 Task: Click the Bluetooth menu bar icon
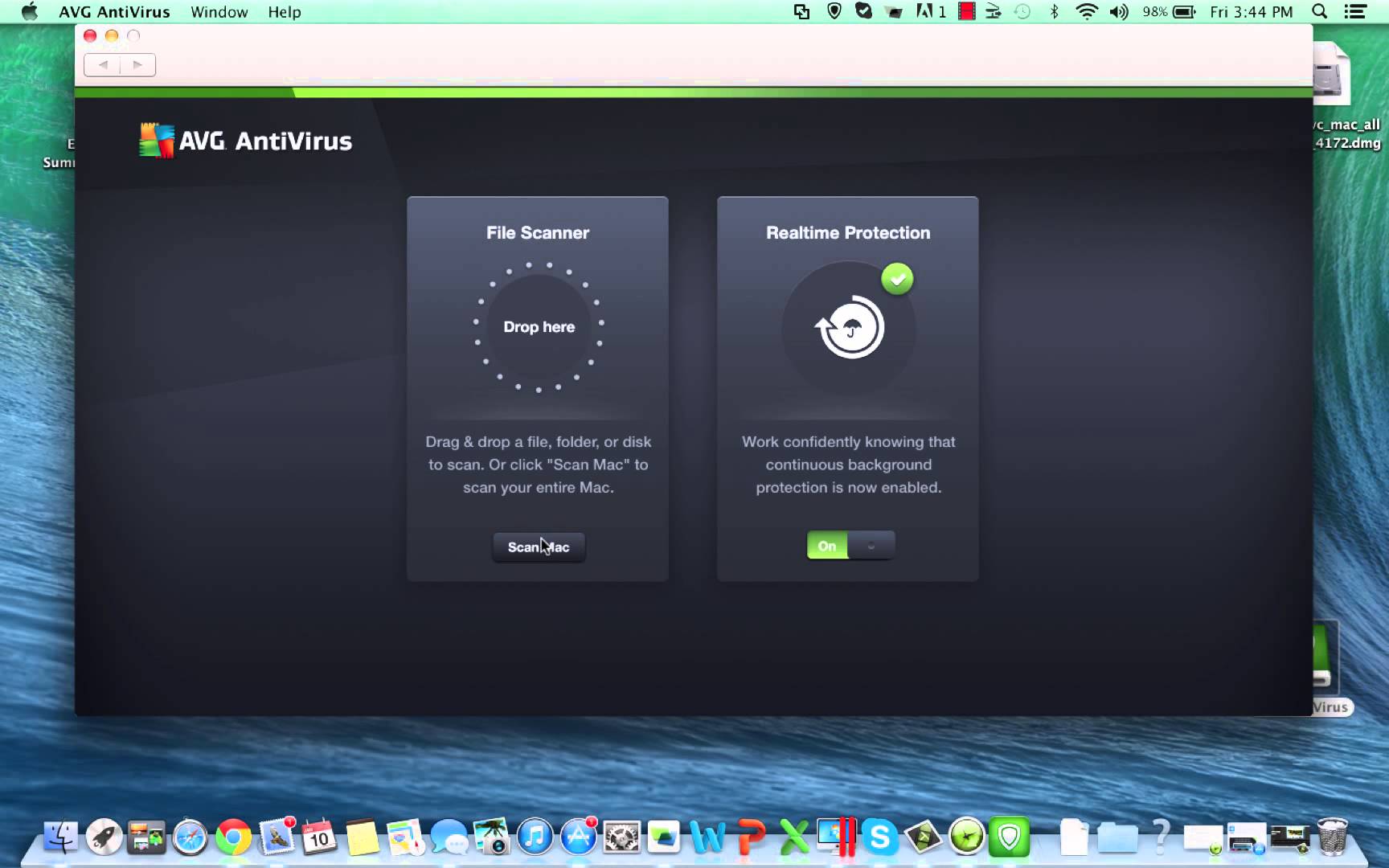pyautogui.click(x=1054, y=12)
